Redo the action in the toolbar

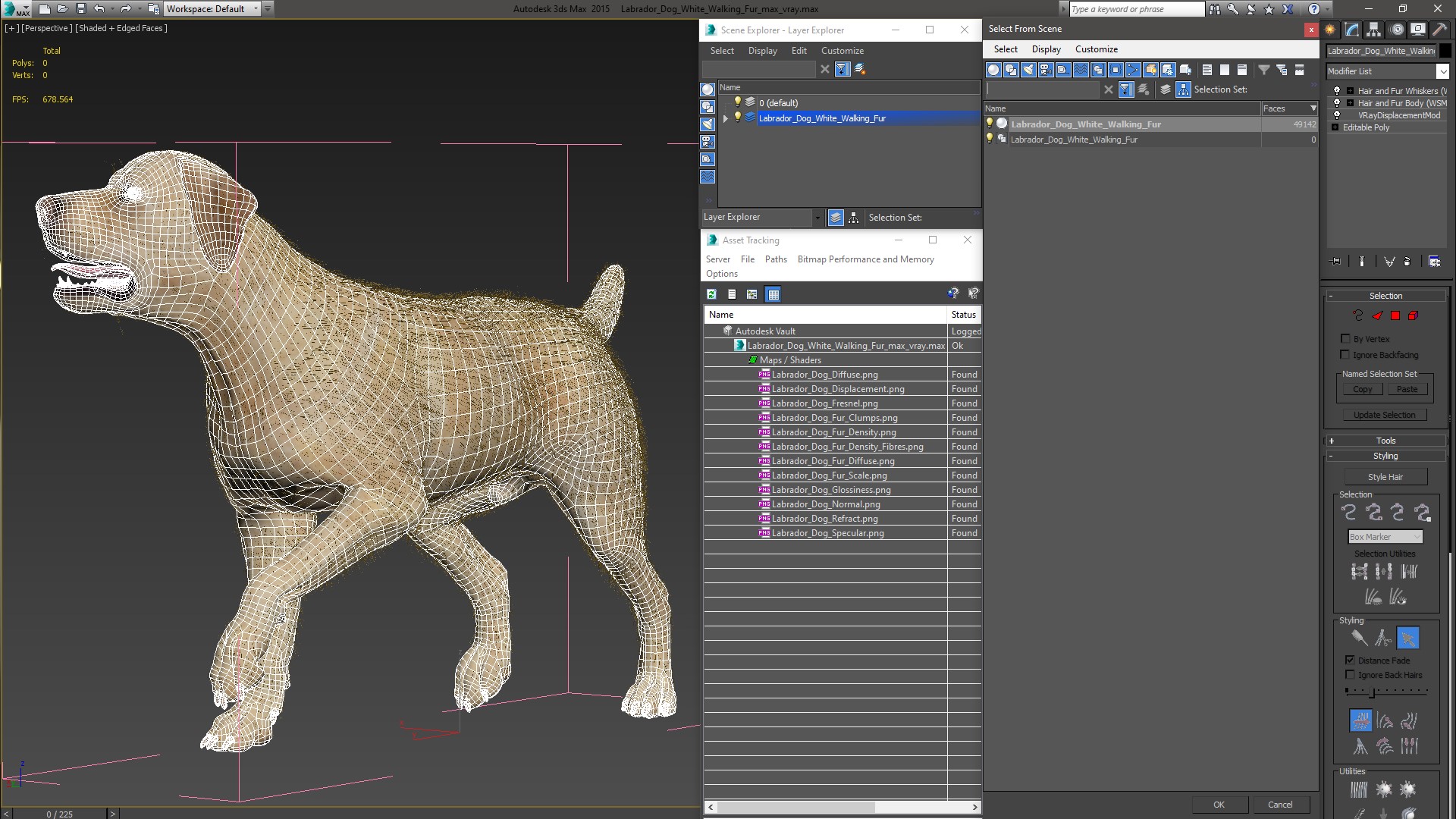(126, 9)
